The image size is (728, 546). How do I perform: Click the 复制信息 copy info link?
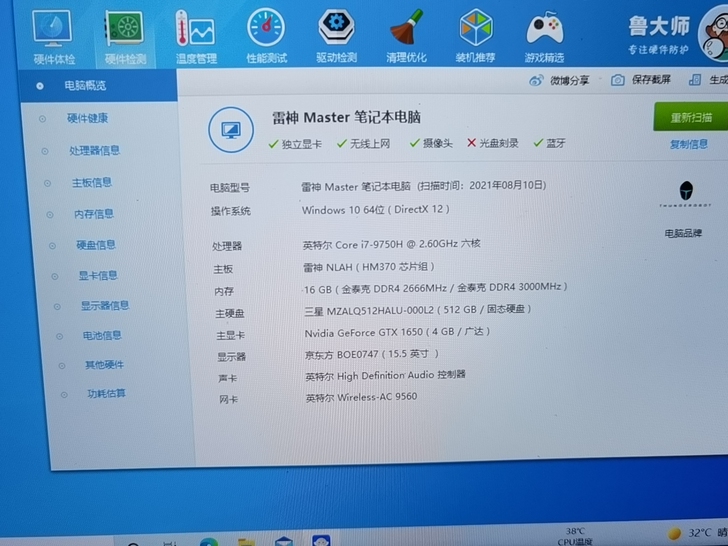(689, 144)
